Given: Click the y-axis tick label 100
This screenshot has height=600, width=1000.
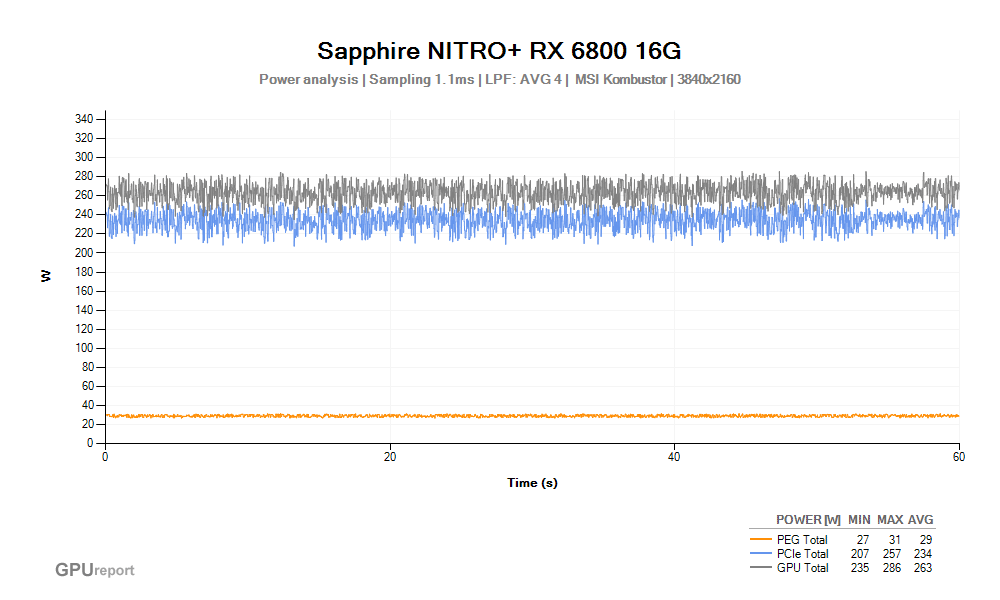Looking at the screenshot, I should 84,348.
